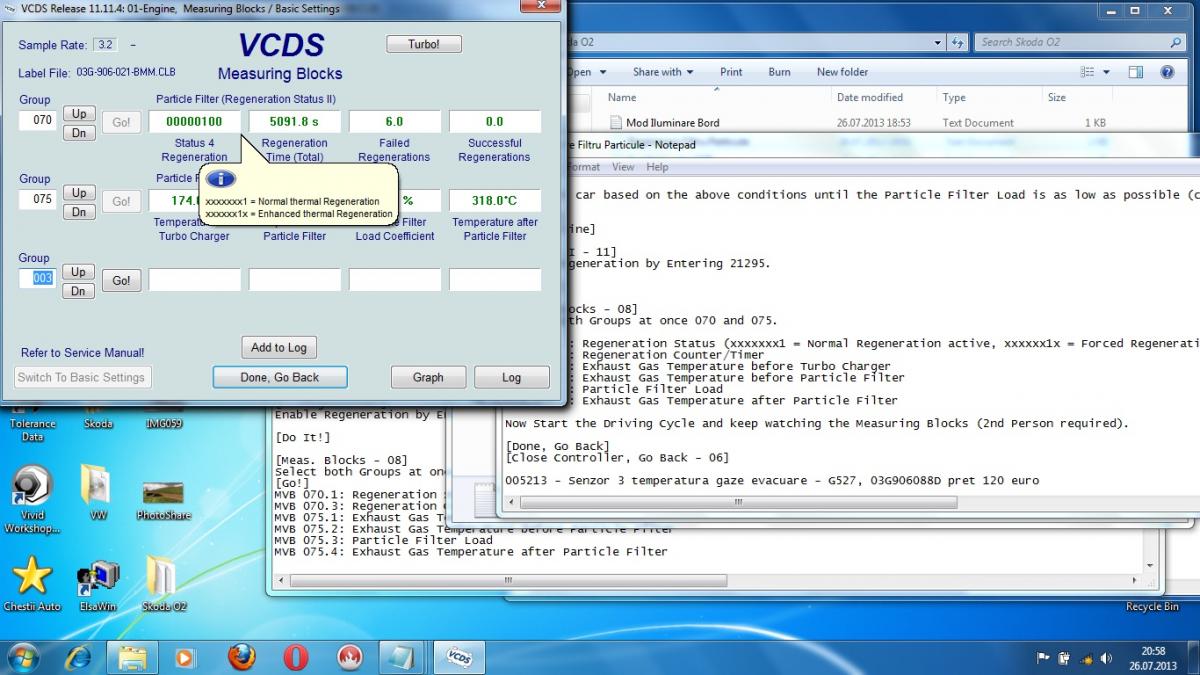1200x675 pixels.
Task: Open the Notepad Help menu
Action: click(657, 167)
